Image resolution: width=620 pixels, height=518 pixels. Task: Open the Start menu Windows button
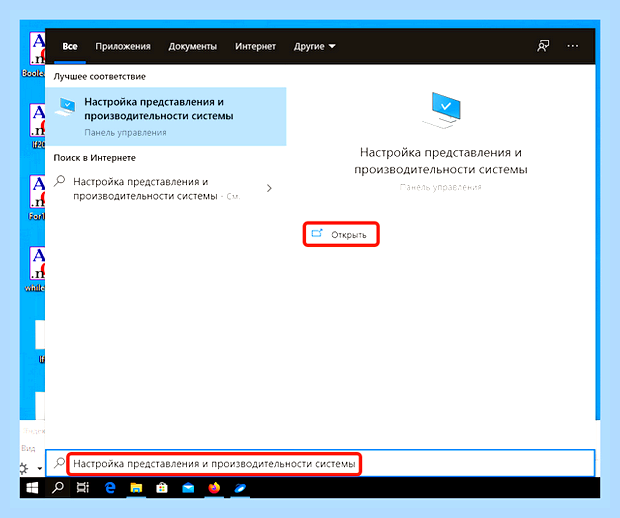tap(32, 488)
